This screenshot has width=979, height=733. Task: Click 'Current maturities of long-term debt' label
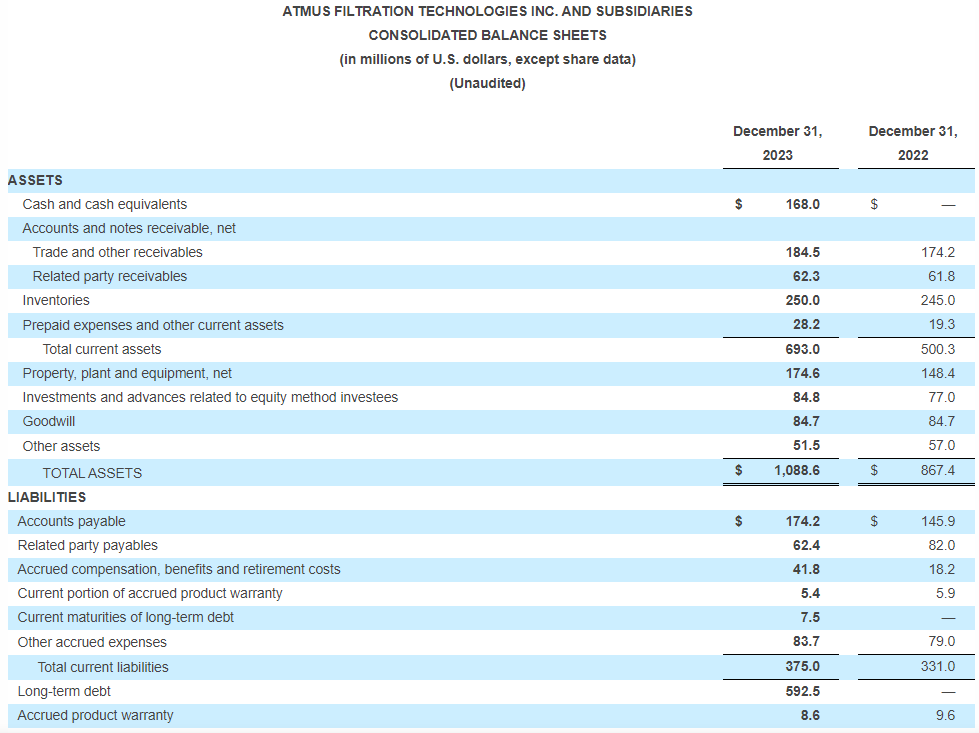(125, 617)
